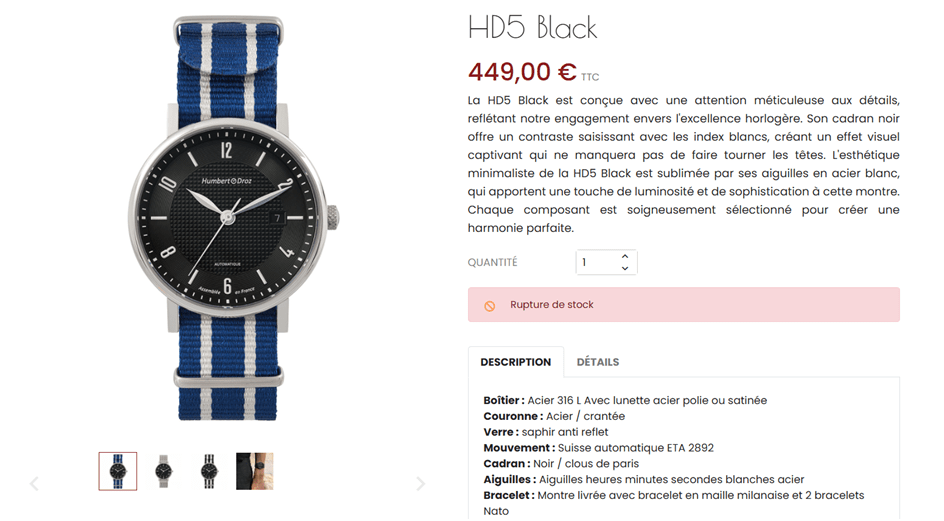Click the Mouvement specification line
The image size is (944, 521).
pos(598,448)
